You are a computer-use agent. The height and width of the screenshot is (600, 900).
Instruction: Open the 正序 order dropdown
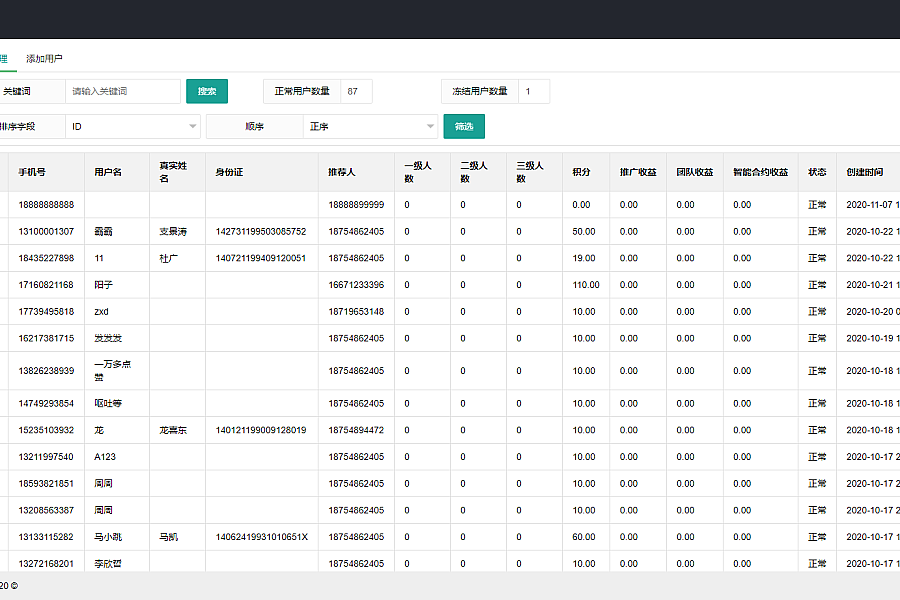tap(370, 126)
